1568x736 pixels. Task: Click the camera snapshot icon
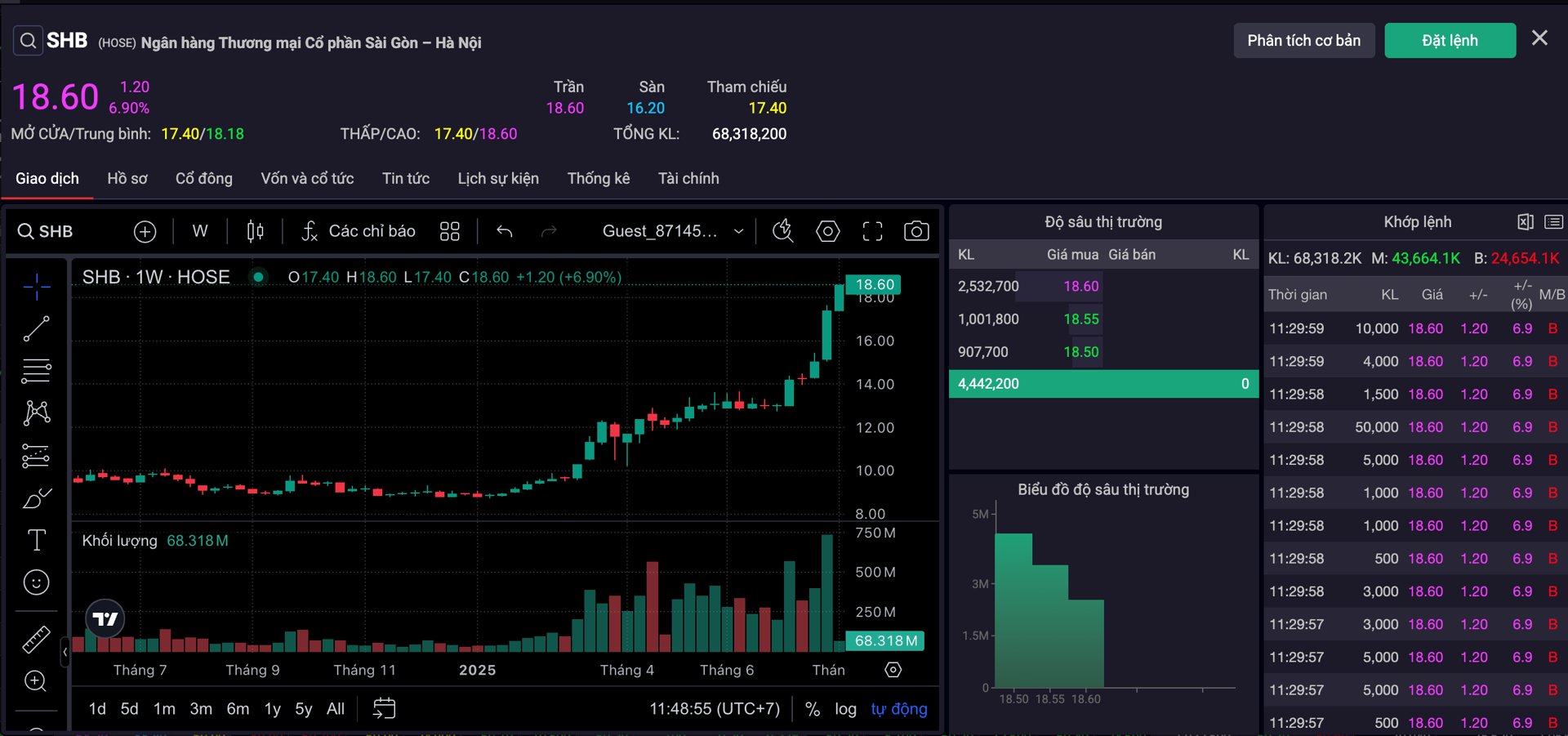(x=915, y=231)
